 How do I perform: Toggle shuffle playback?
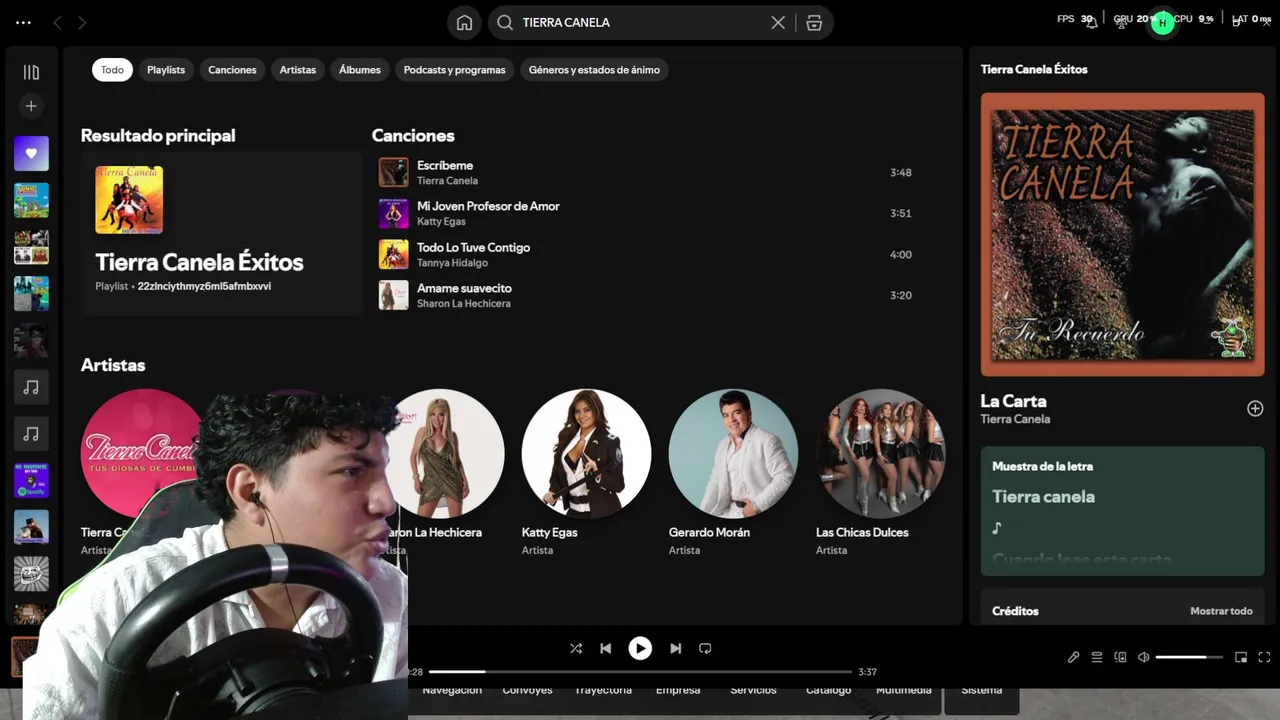(x=576, y=648)
